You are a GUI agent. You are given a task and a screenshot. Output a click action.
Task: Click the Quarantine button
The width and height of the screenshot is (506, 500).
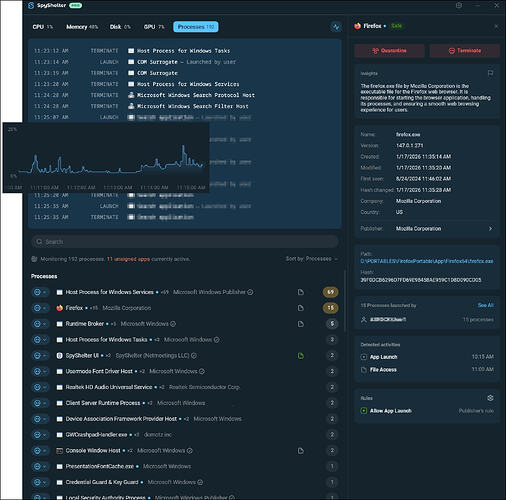(389, 51)
